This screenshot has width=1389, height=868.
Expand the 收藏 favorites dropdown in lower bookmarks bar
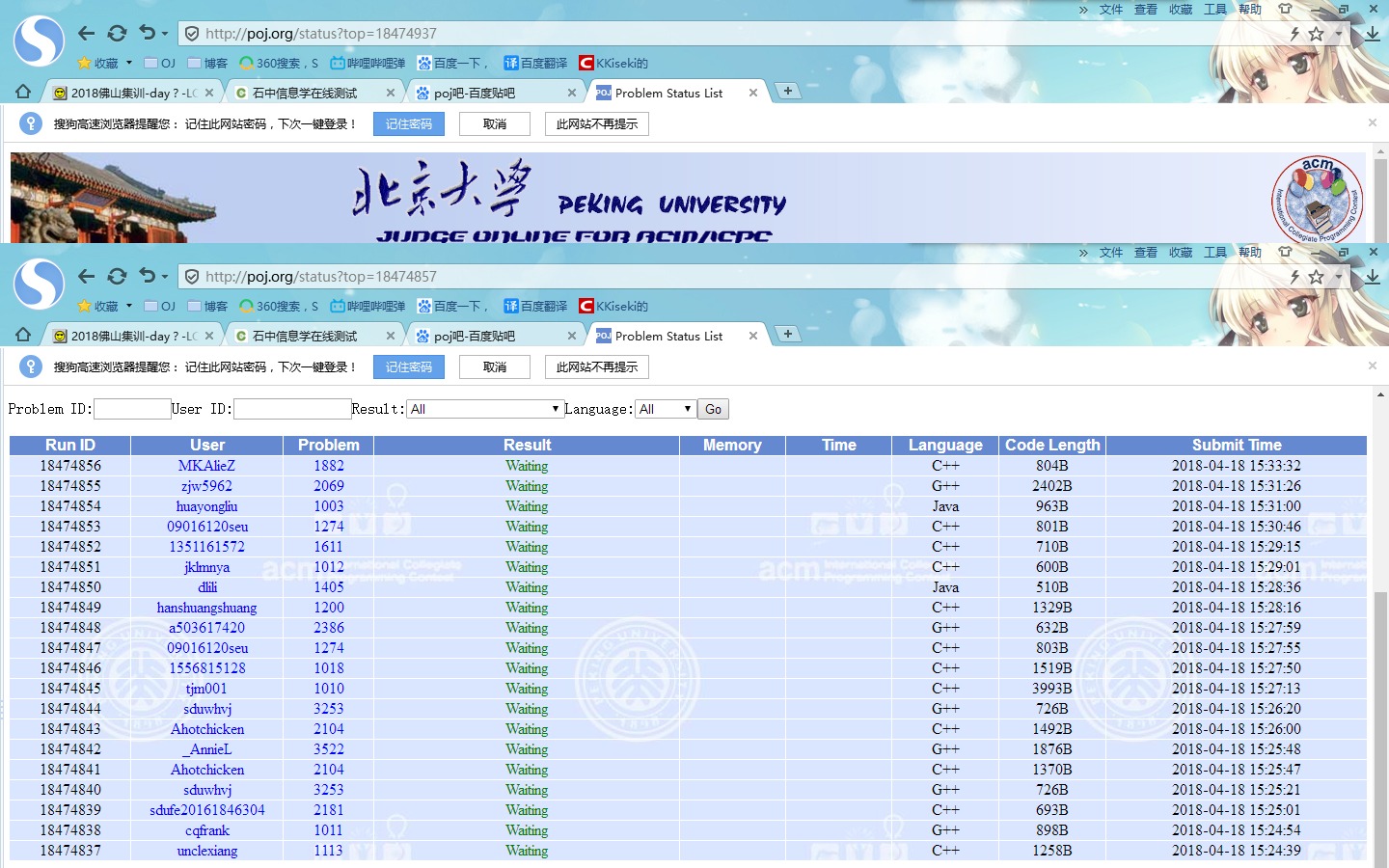click(129, 307)
